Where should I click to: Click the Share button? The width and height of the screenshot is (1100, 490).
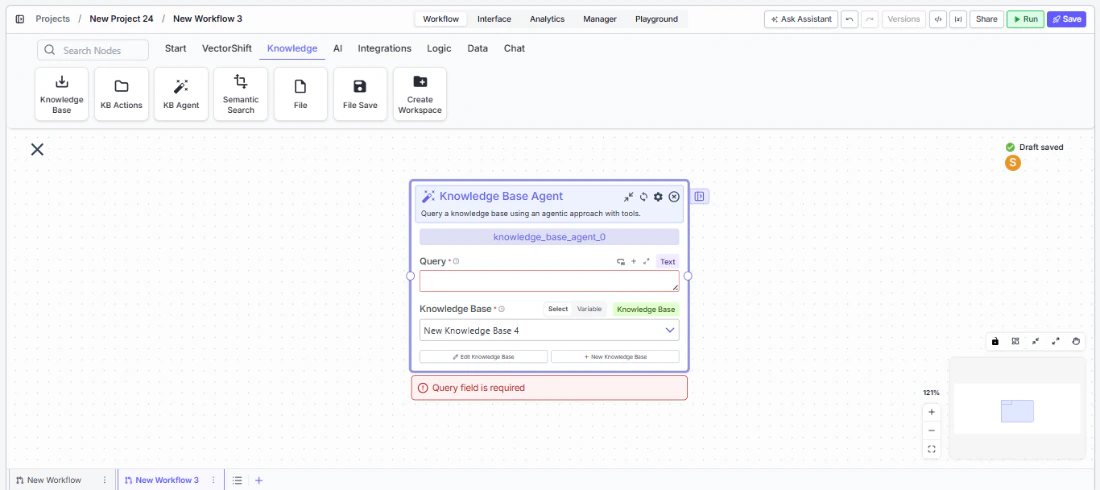click(986, 19)
